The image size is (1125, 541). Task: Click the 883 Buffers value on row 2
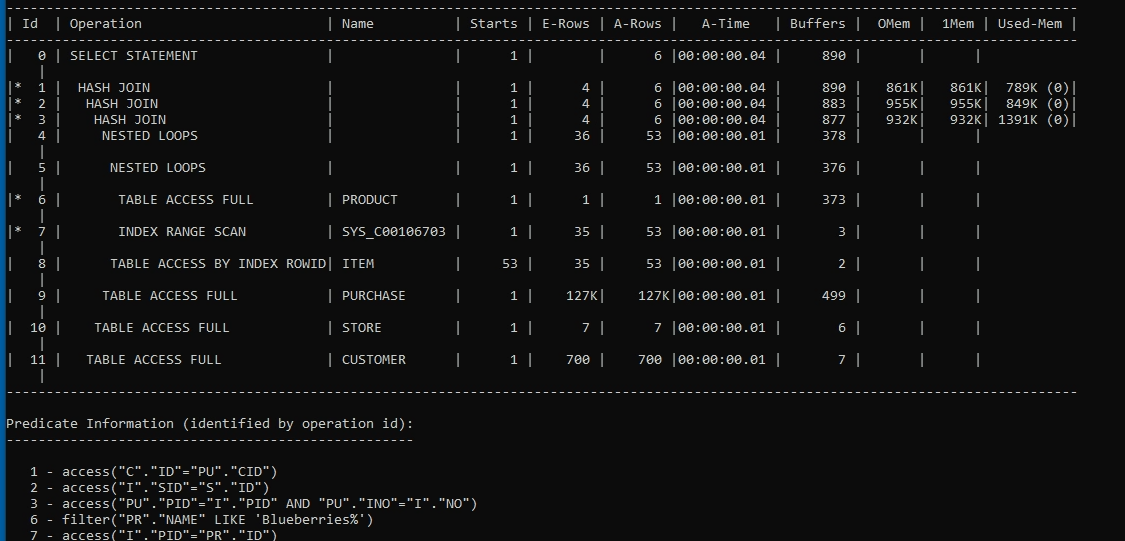pyautogui.click(x=834, y=103)
